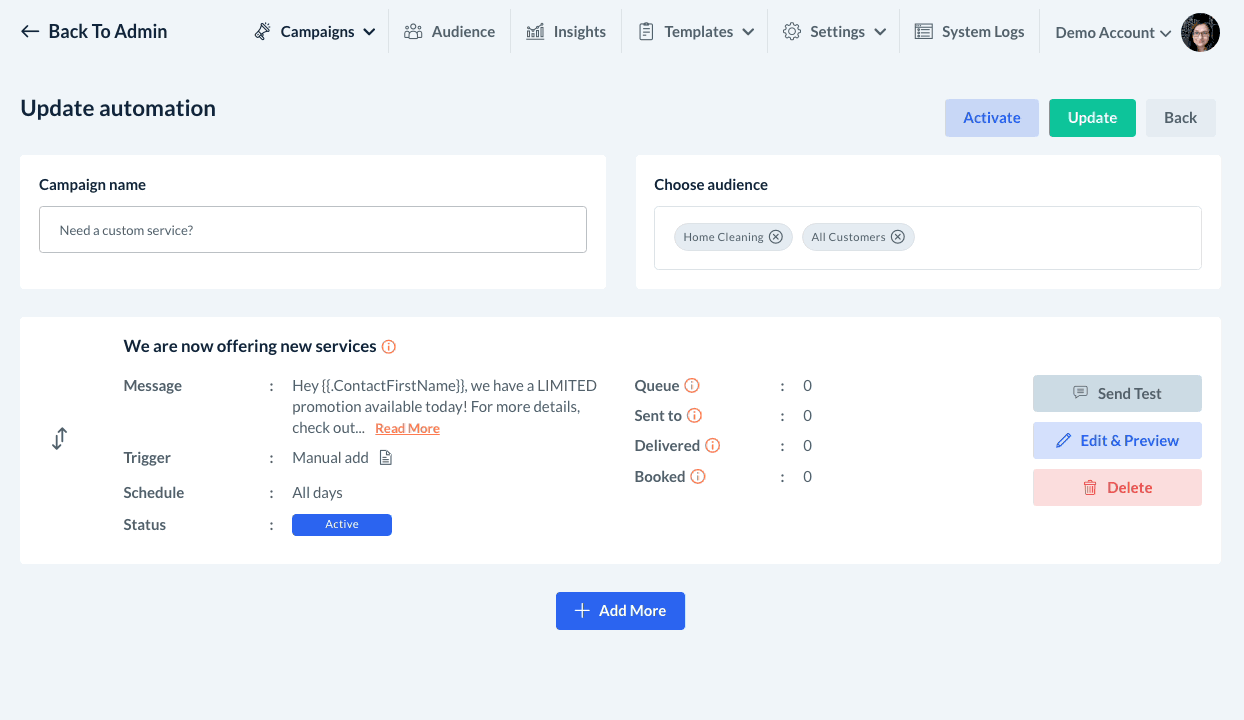Click the reorder arrows icon on automation step
This screenshot has height=720, width=1244.
[60, 439]
